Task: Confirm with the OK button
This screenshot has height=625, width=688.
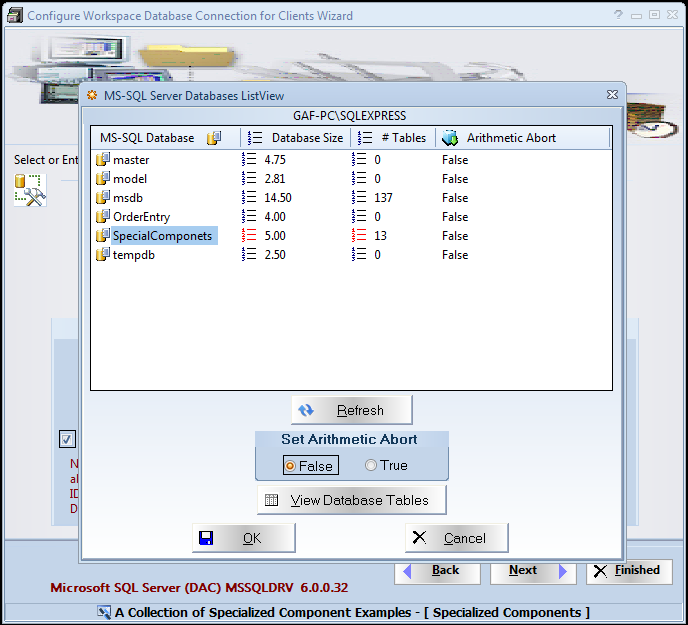Action: point(243,538)
